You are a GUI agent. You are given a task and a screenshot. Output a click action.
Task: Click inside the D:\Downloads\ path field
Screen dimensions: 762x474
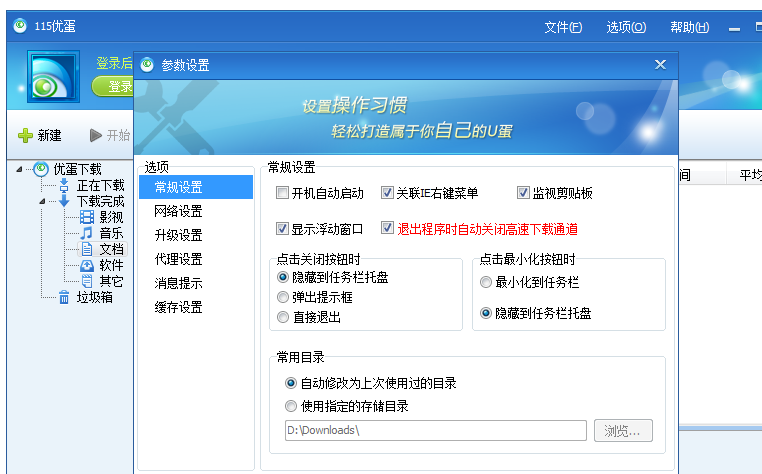click(x=435, y=430)
